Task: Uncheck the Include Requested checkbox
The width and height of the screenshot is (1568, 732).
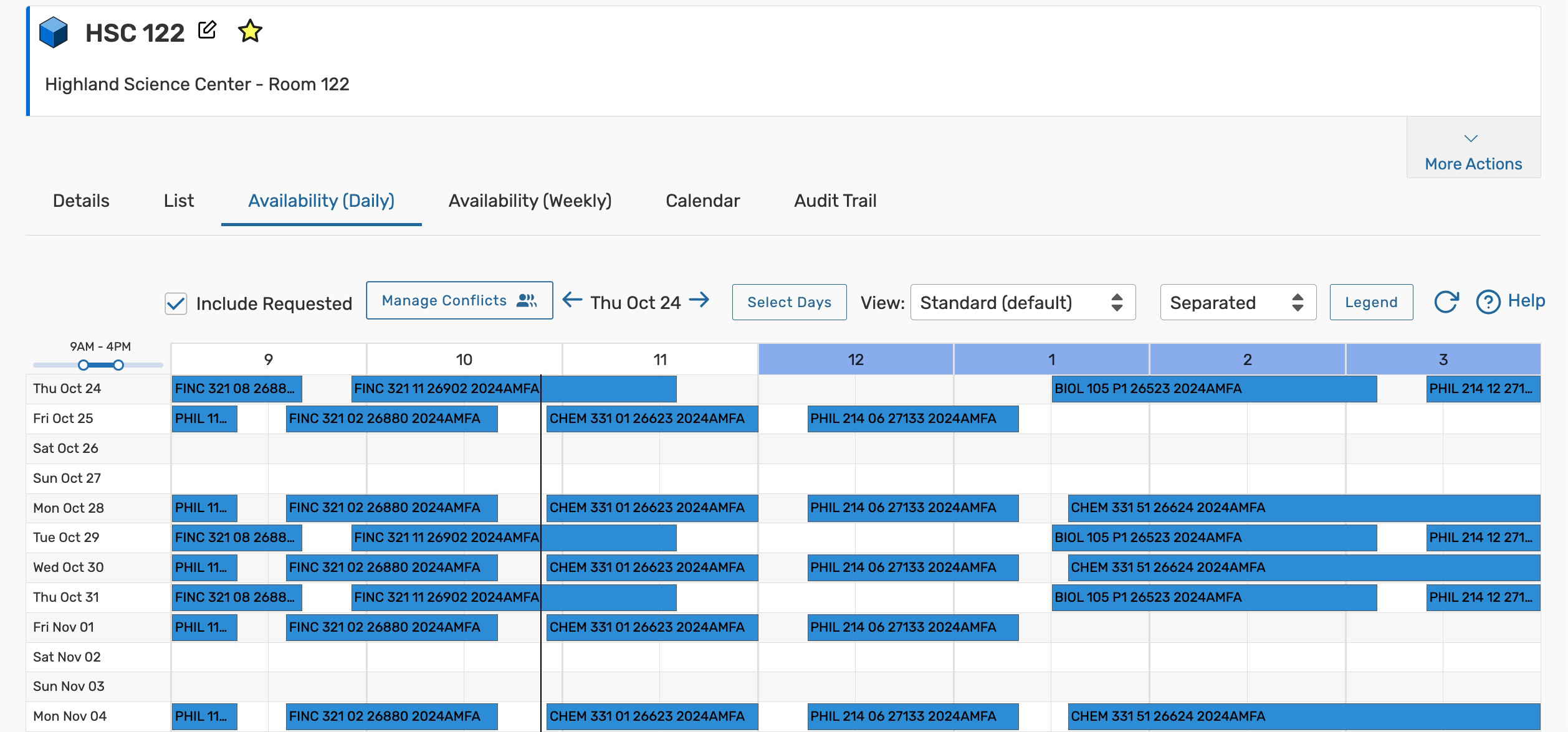Action: pyautogui.click(x=175, y=303)
